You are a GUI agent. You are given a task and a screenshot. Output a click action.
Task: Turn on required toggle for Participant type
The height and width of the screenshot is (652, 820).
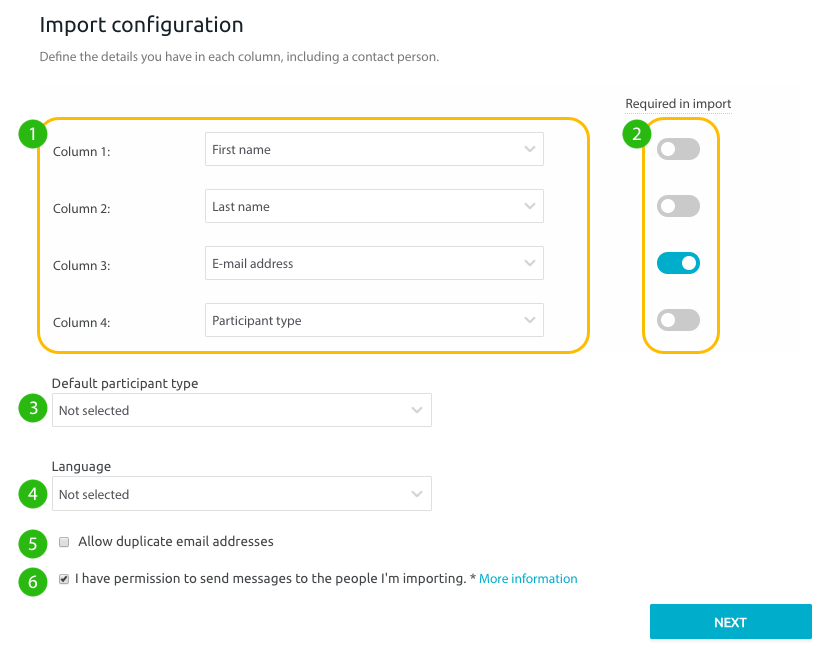pos(678,319)
